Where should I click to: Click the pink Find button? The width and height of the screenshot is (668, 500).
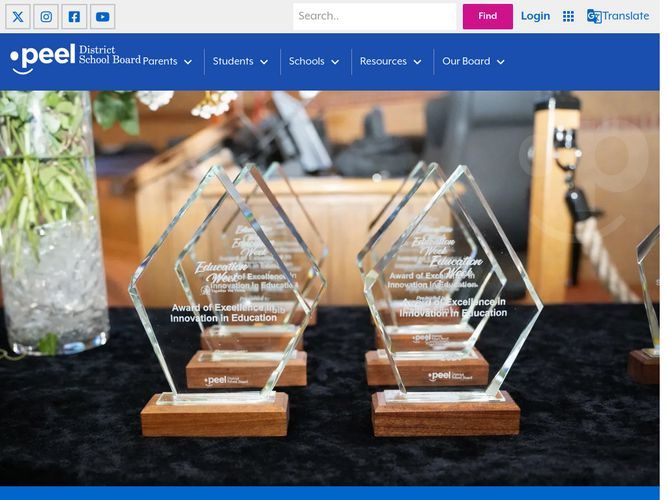pyautogui.click(x=487, y=17)
